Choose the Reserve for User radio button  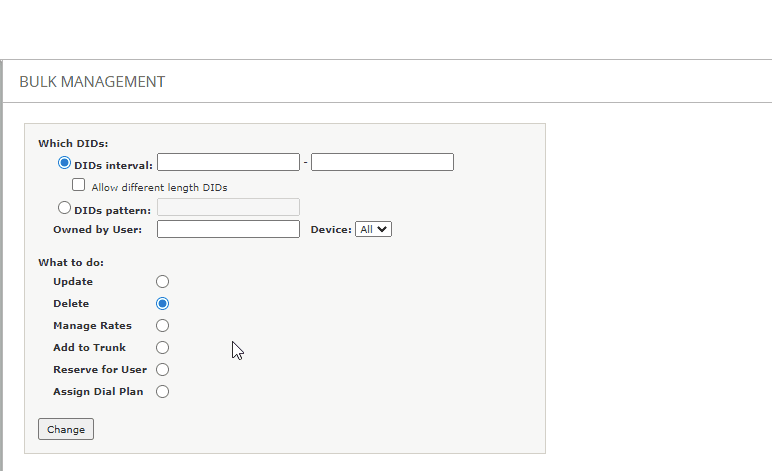[162, 370]
